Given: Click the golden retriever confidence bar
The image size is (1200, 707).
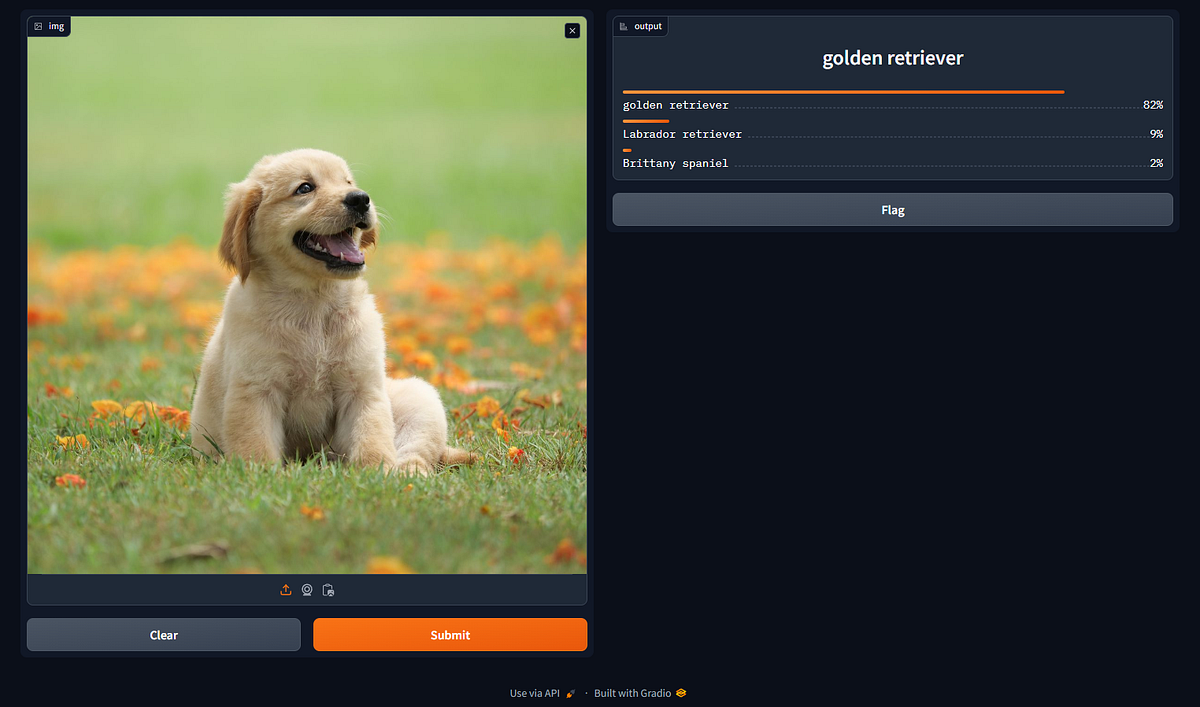Looking at the screenshot, I should coord(842,91).
